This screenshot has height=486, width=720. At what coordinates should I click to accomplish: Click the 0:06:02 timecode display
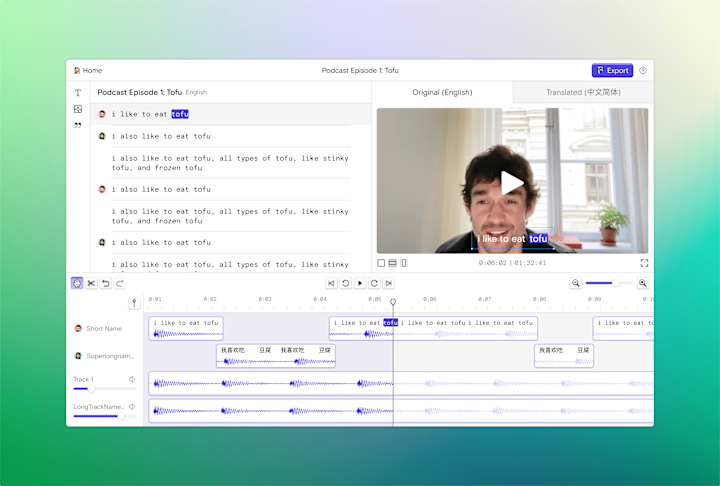[492, 263]
